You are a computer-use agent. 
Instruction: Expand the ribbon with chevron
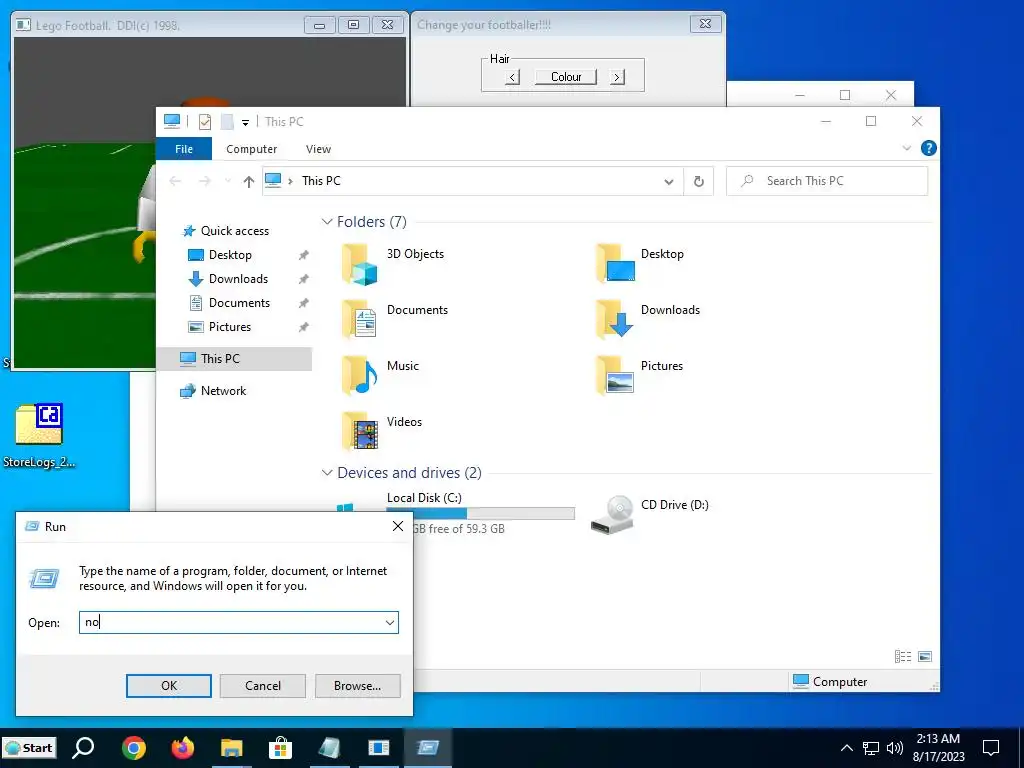tap(906, 148)
